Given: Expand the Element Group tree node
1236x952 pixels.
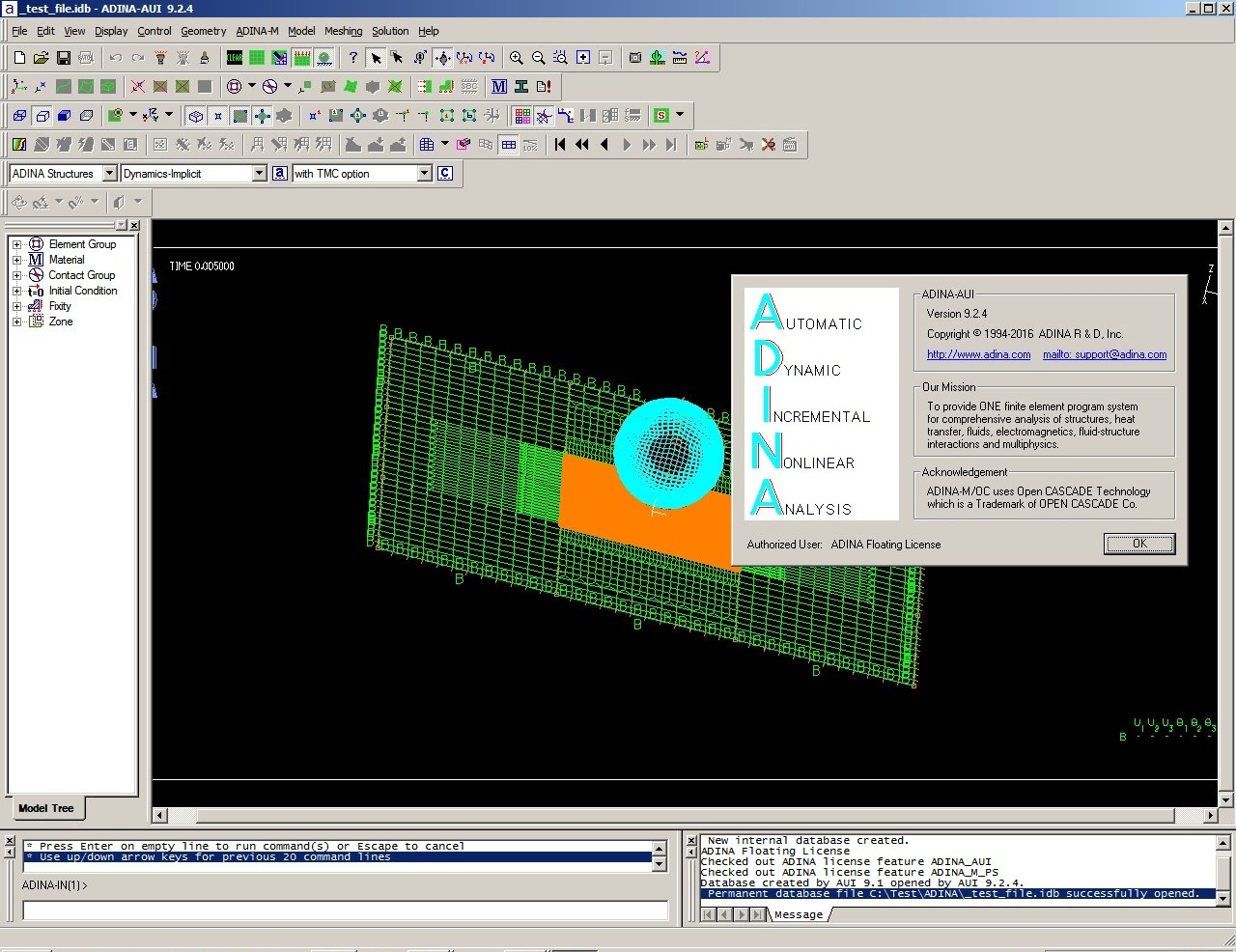Looking at the screenshot, I should (x=16, y=244).
